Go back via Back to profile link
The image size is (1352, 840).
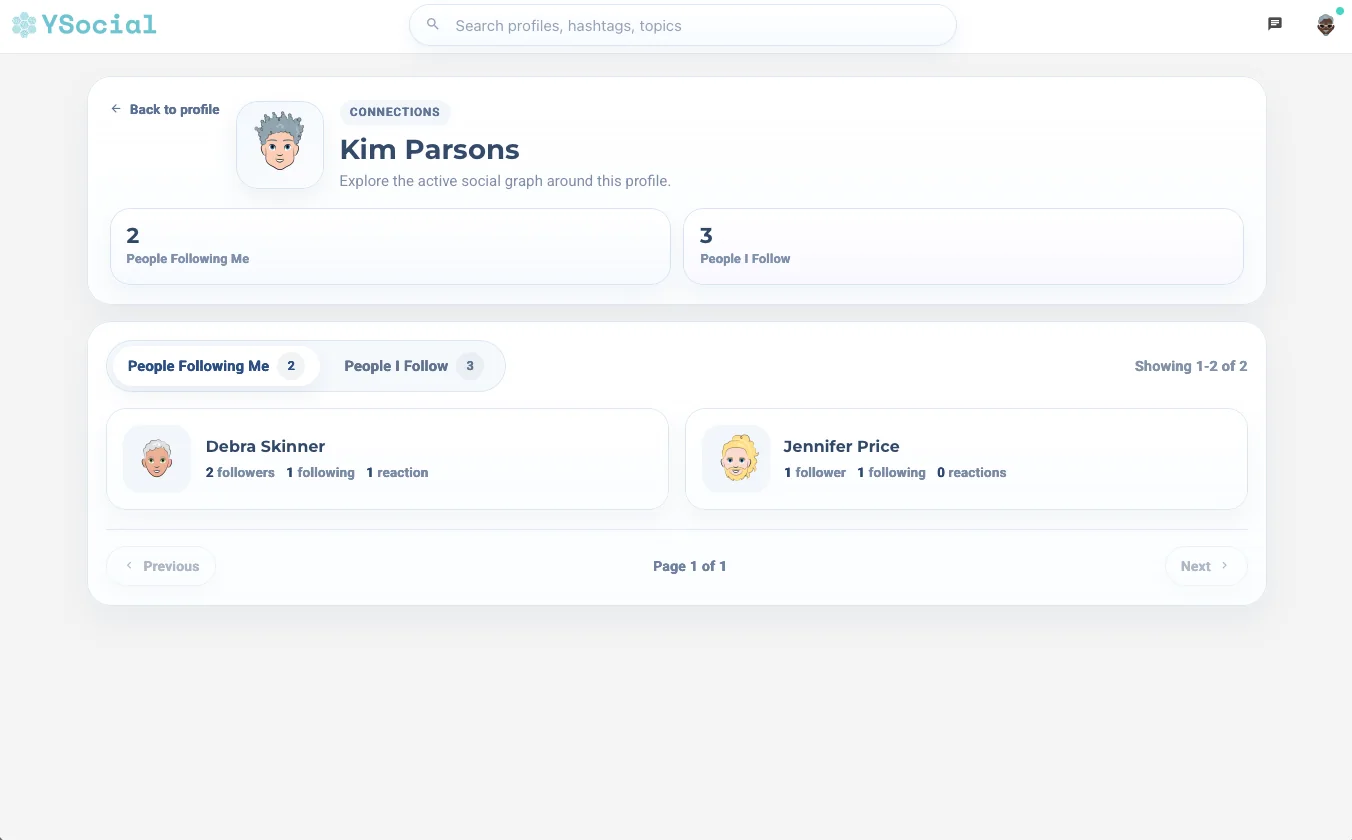[x=165, y=109]
